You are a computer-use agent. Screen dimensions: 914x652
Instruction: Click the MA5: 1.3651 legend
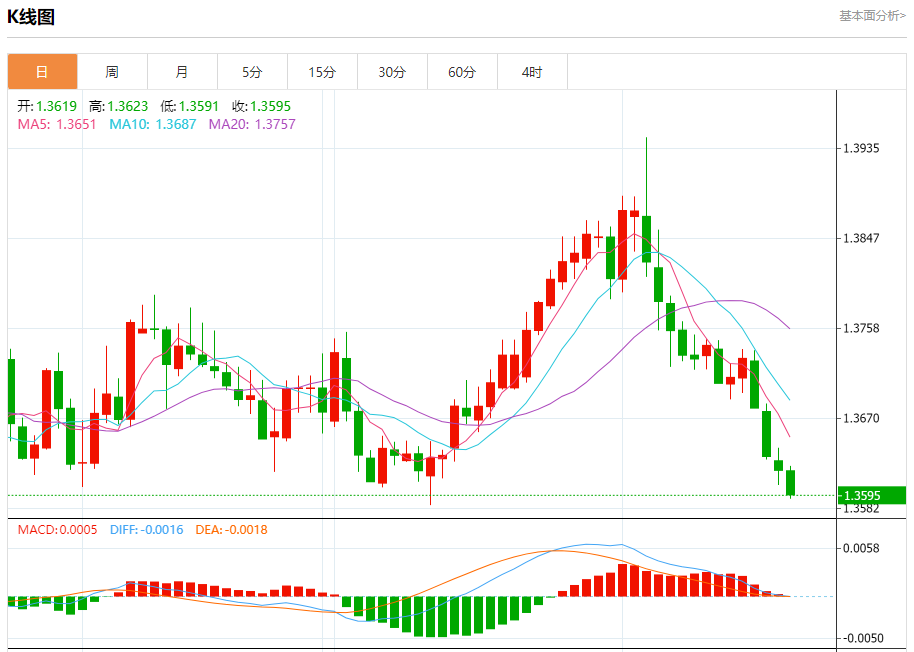point(57,124)
